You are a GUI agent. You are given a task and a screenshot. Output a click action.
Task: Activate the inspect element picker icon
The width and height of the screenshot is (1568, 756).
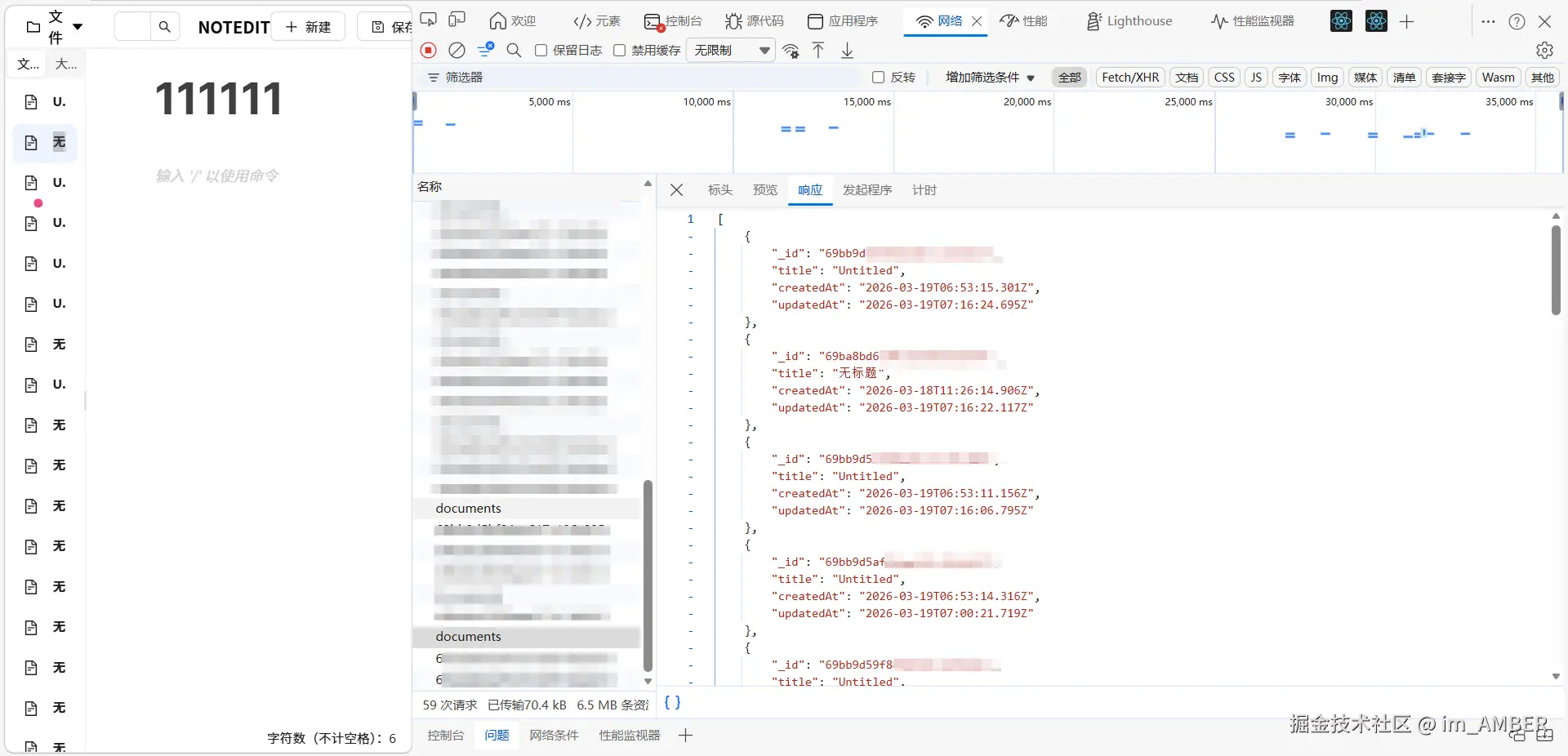[429, 20]
